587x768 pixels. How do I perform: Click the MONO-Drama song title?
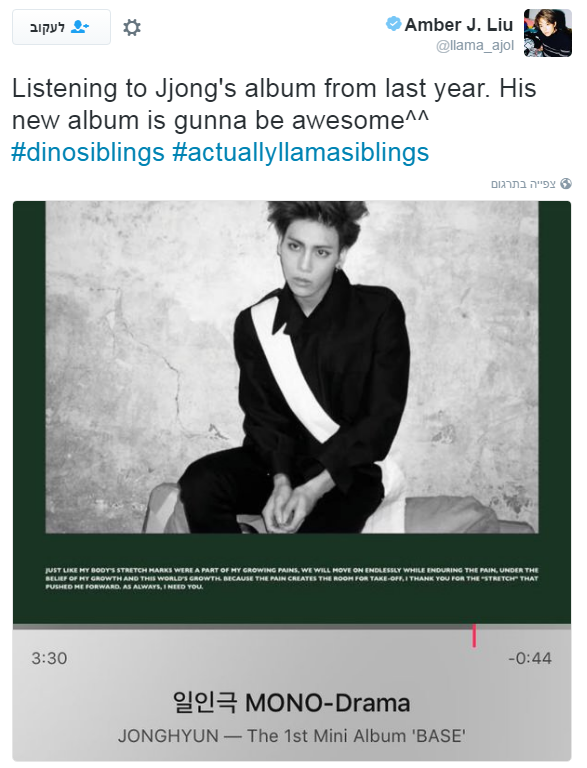click(292, 703)
